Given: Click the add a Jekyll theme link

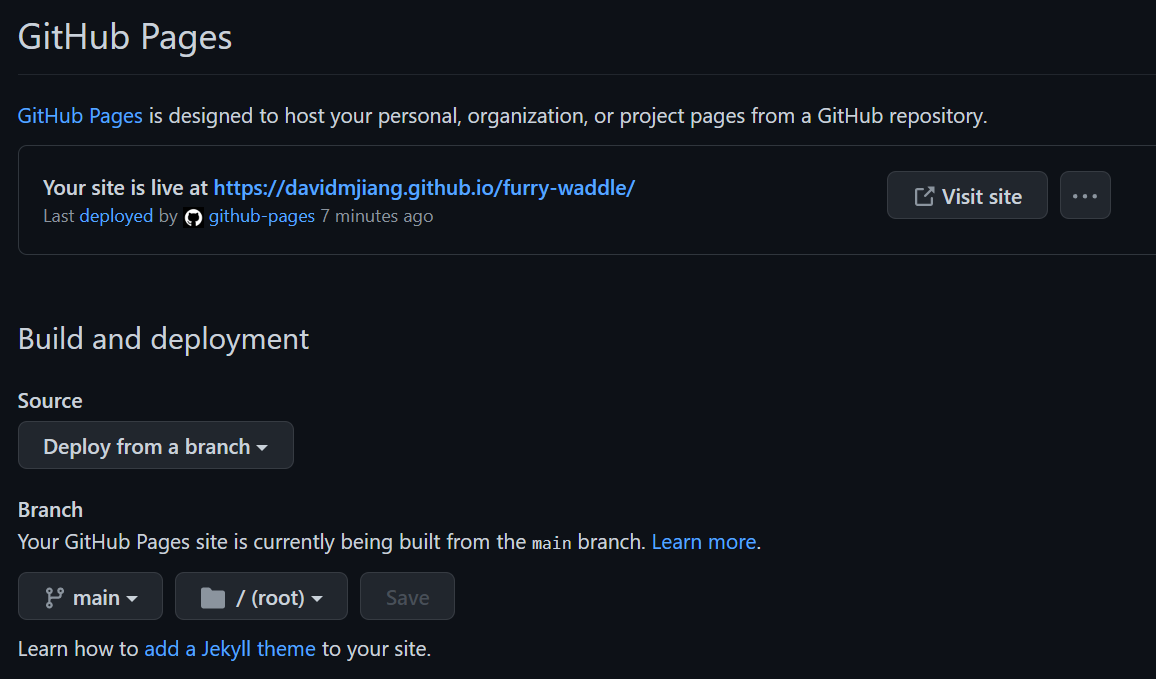Looking at the screenshot, I should pos(230,649).
